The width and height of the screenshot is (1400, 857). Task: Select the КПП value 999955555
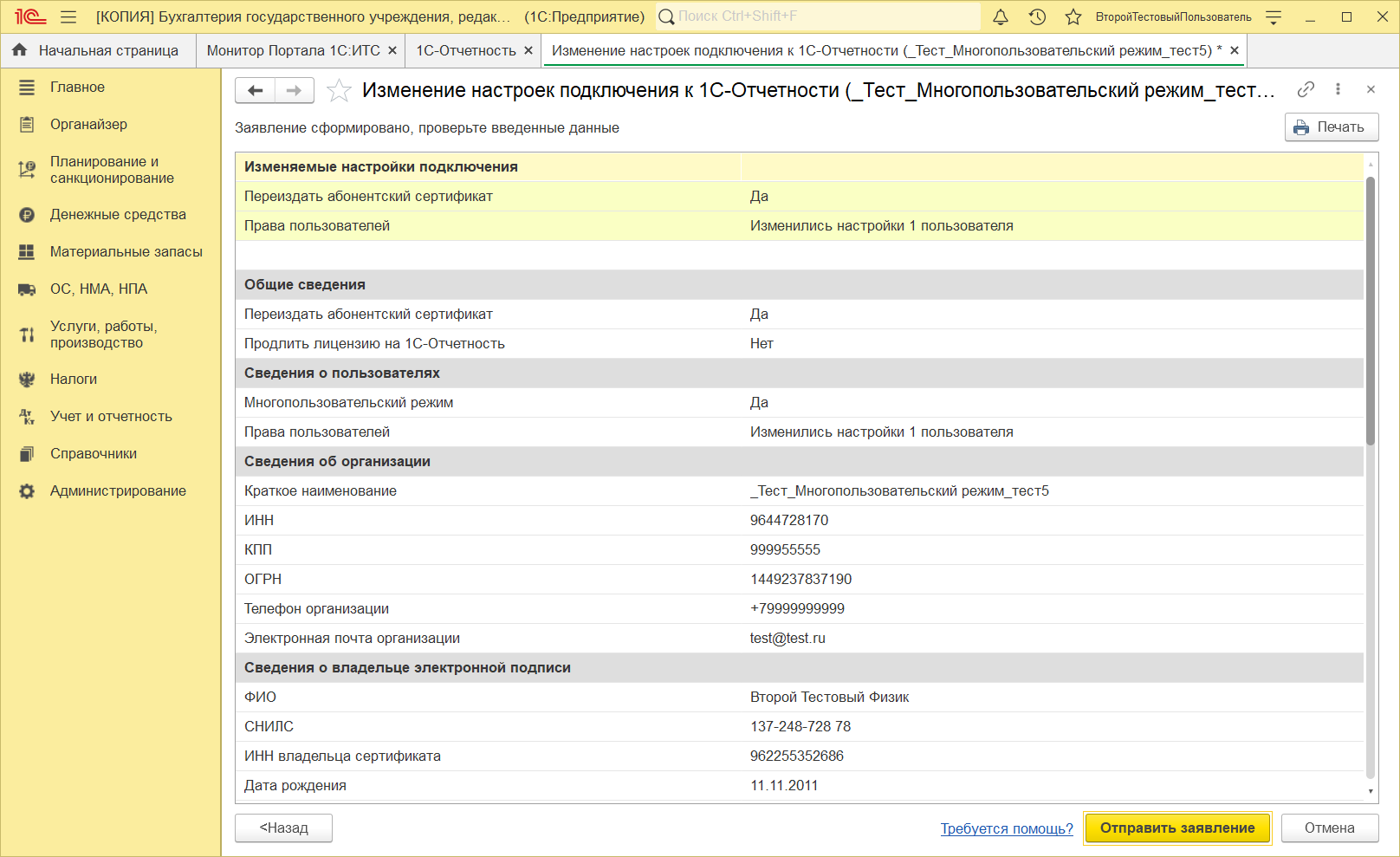[785, 550]
